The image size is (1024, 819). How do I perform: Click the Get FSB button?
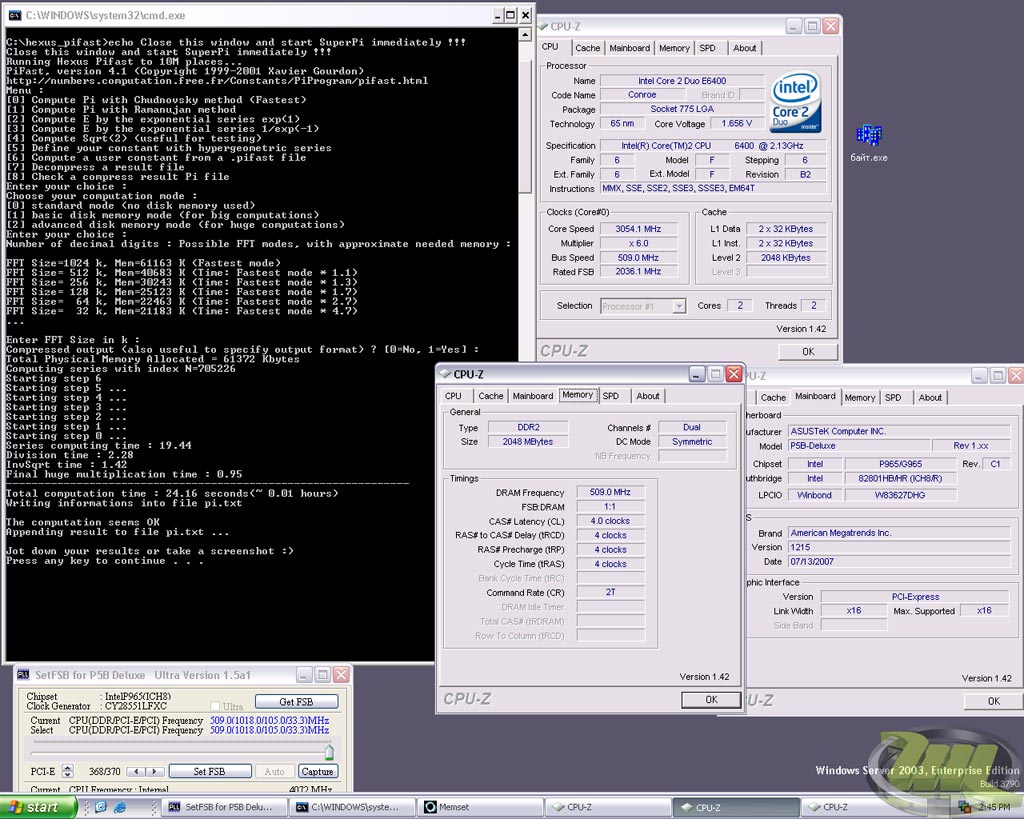(x=296, y=701)
